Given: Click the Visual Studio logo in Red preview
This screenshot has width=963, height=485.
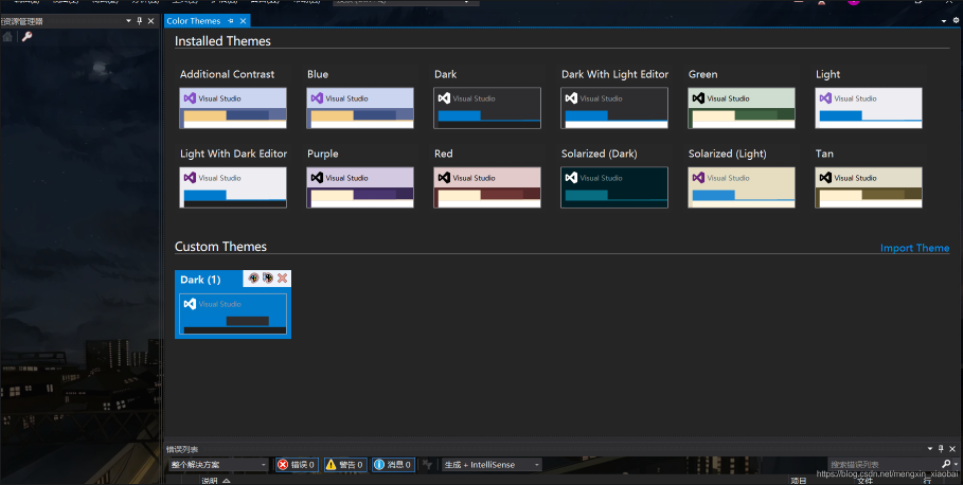Looking at the screenshot, I should (444, 177).
